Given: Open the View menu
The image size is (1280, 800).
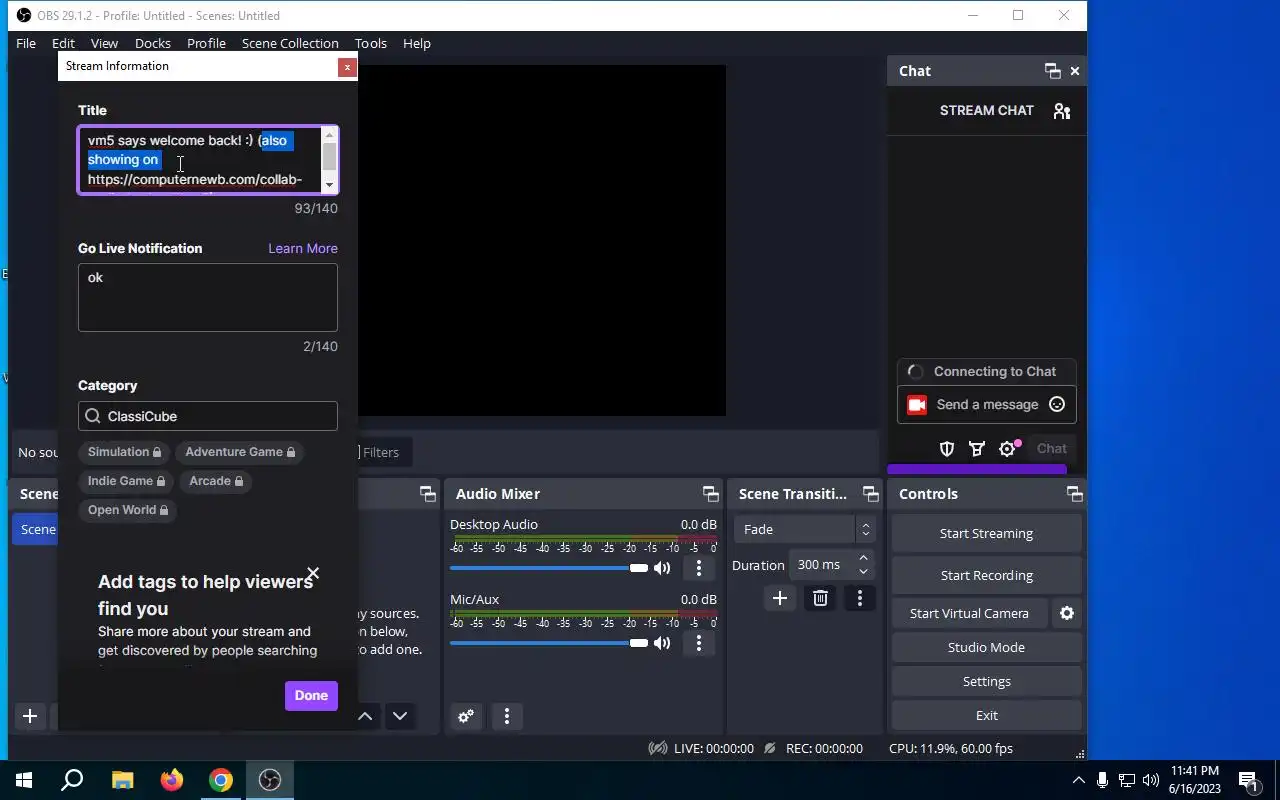Looking at the screenshot, I should [x=104, y=43].
